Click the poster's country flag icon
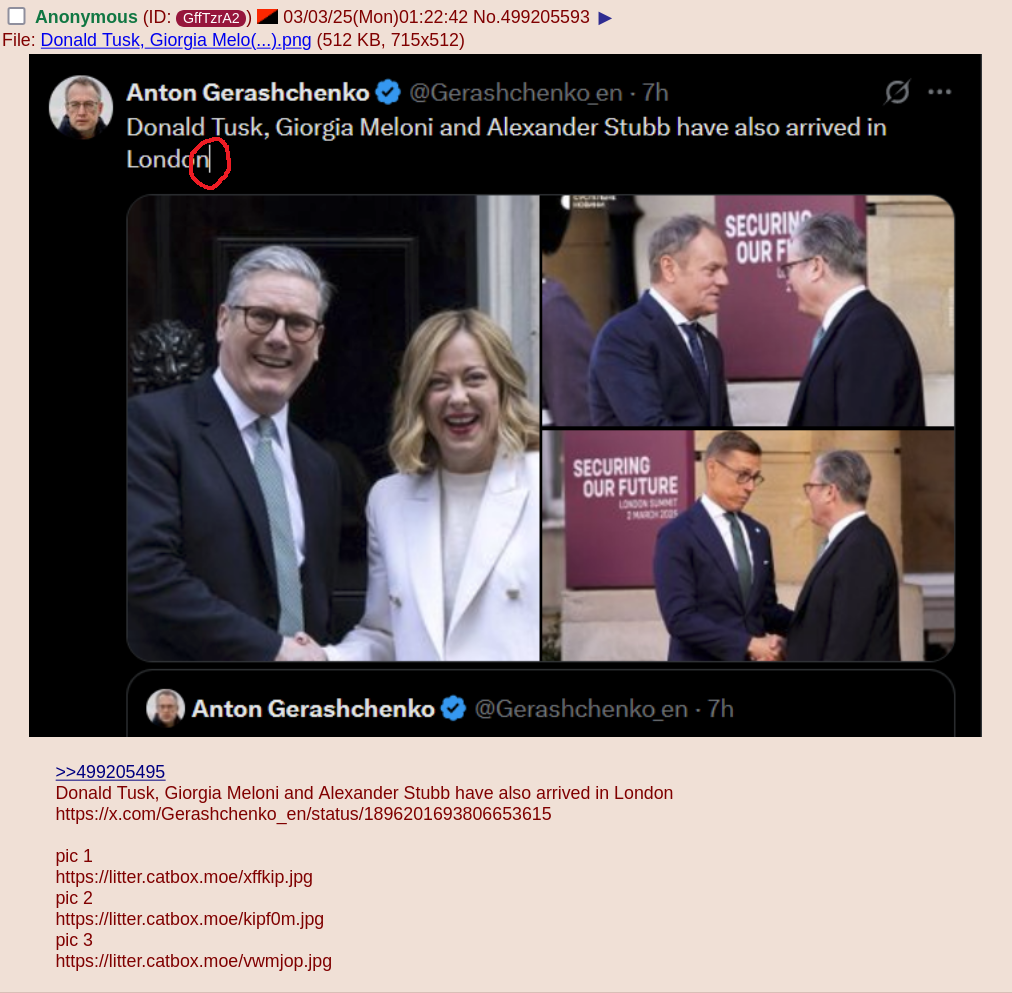 (267, 16)
